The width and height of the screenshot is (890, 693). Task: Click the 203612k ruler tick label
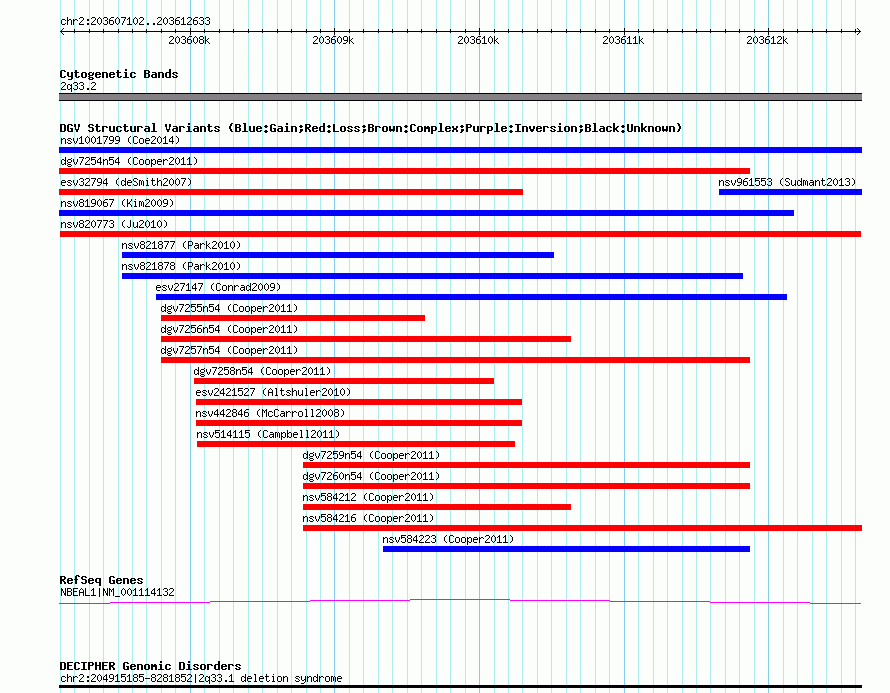(x=767, y=40)
